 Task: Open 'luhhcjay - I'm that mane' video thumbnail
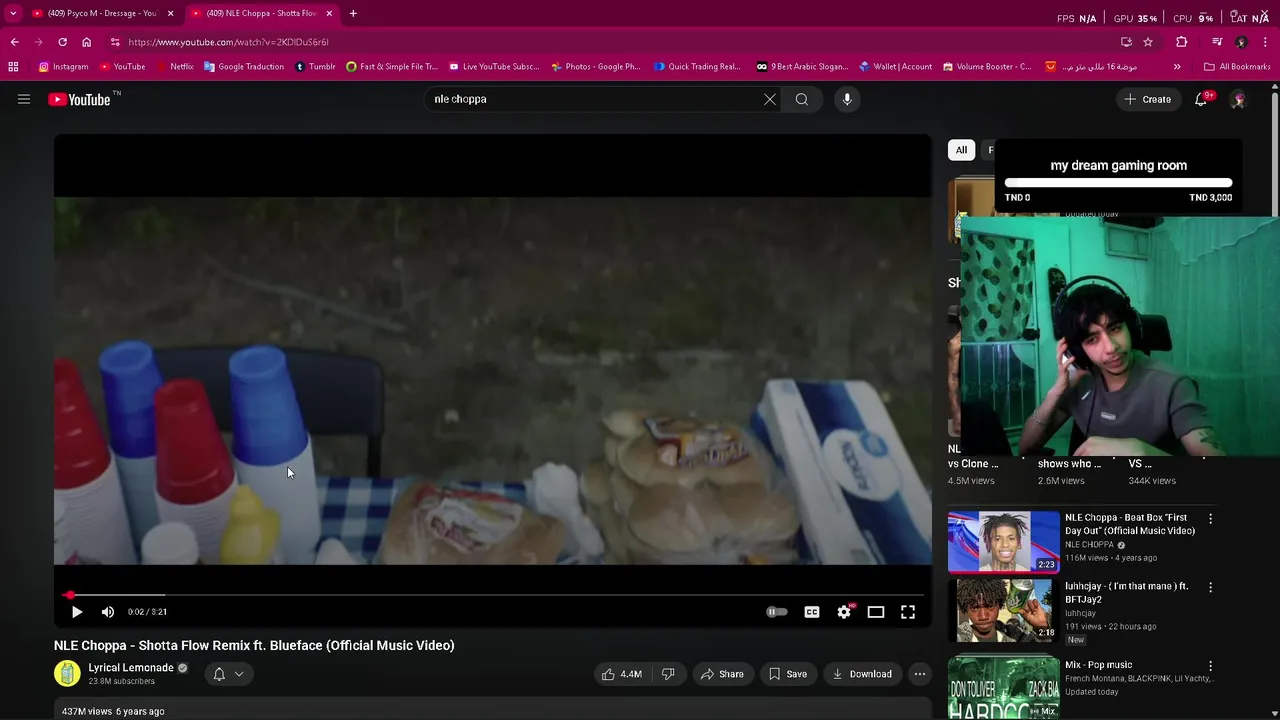(x=1004, y=610)
